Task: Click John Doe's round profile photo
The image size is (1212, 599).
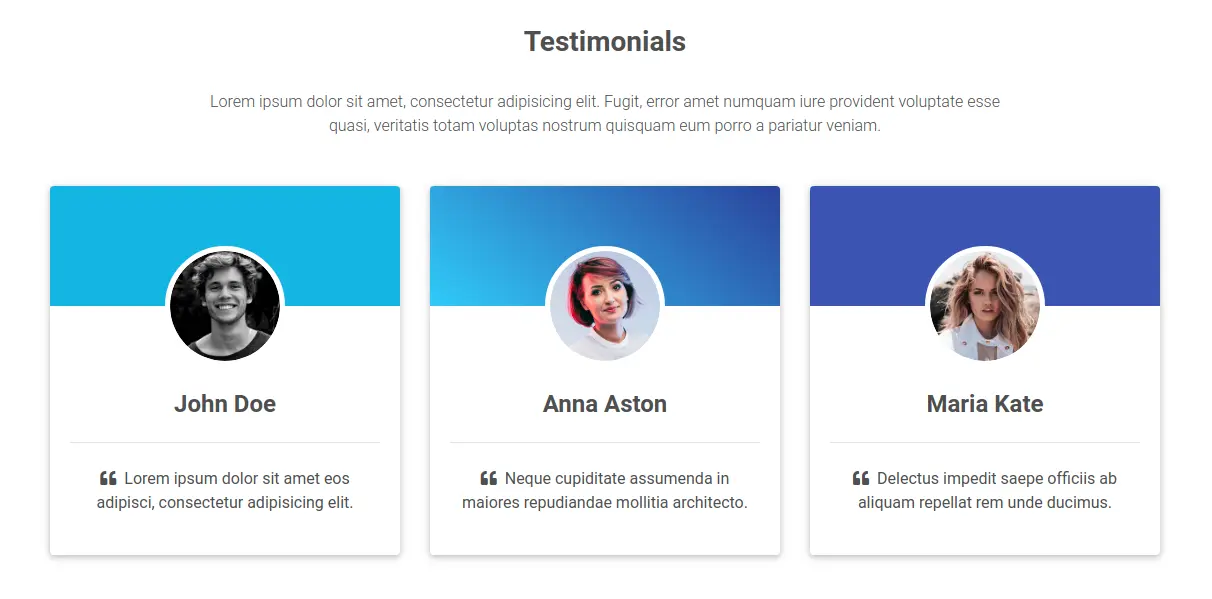Action: coord(225,306)
